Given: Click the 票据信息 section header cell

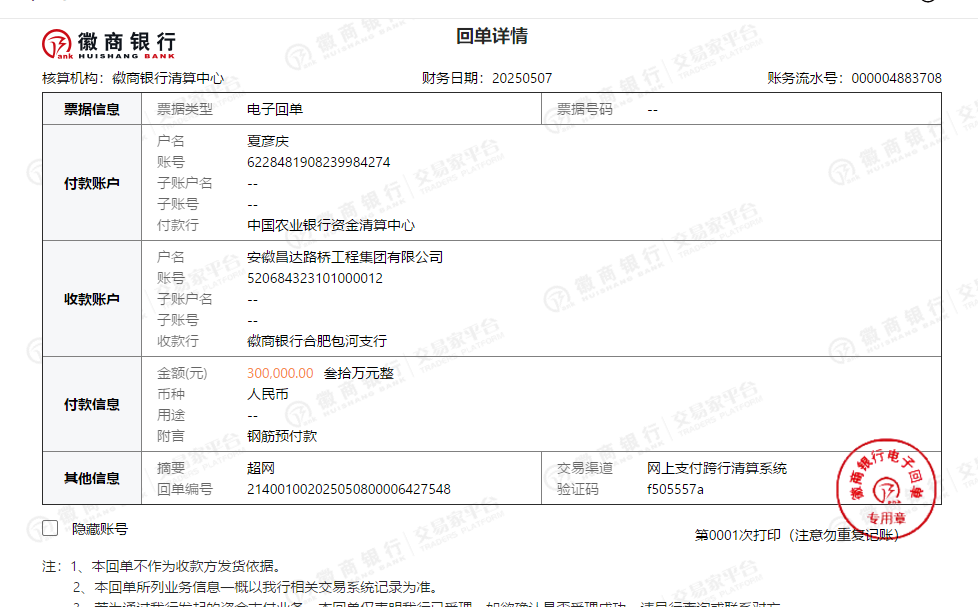Looking at the screenshot, I should 92,109.
